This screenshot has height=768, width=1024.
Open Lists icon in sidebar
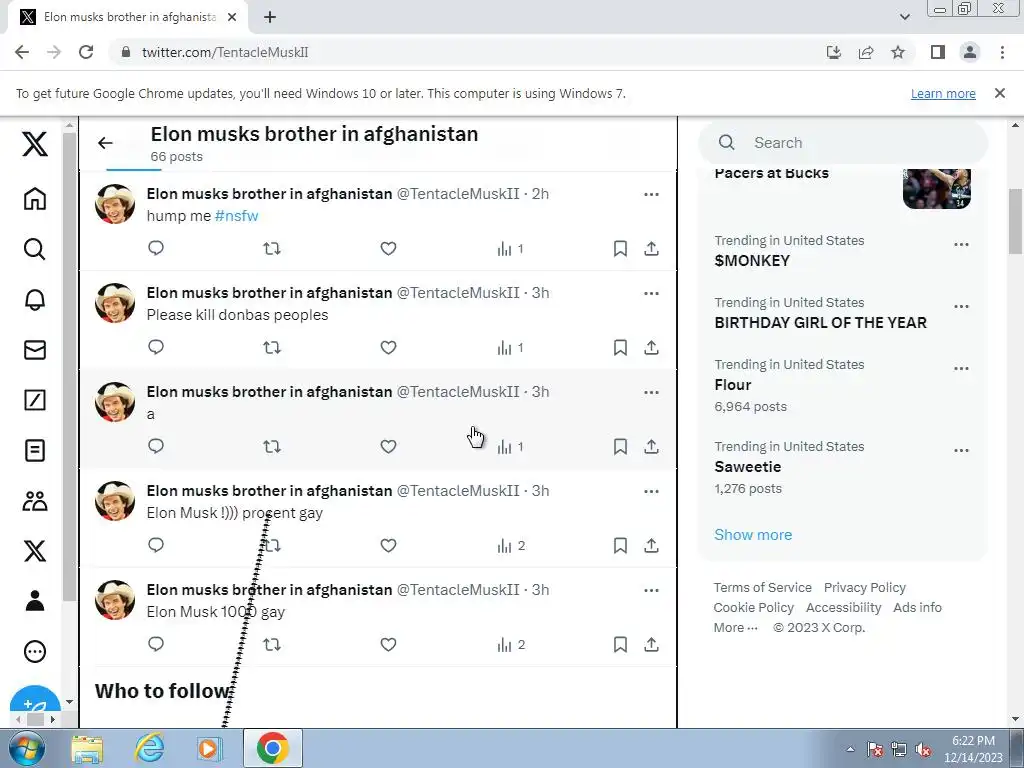(x=35, y=451)
